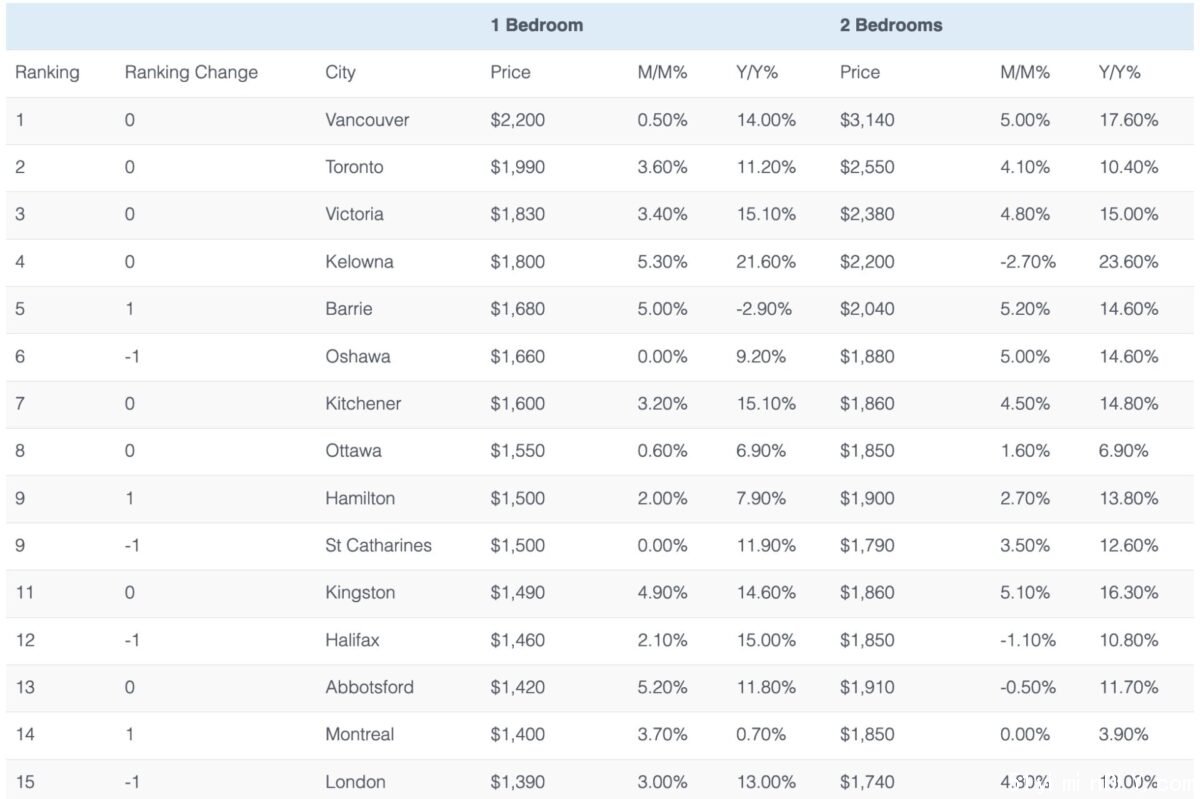Click the Hamilton city cell
This screenshot has width=1200, height=799.
[x=360, y=498]
